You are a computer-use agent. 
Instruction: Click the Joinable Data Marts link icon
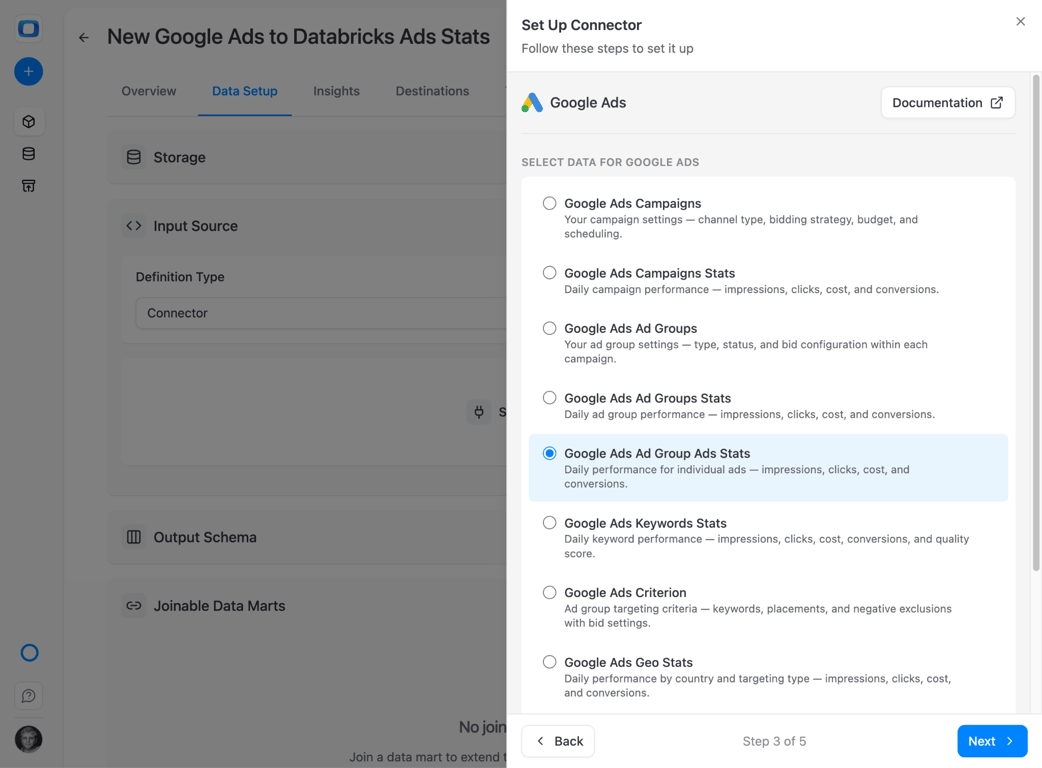tap(134, 606)
